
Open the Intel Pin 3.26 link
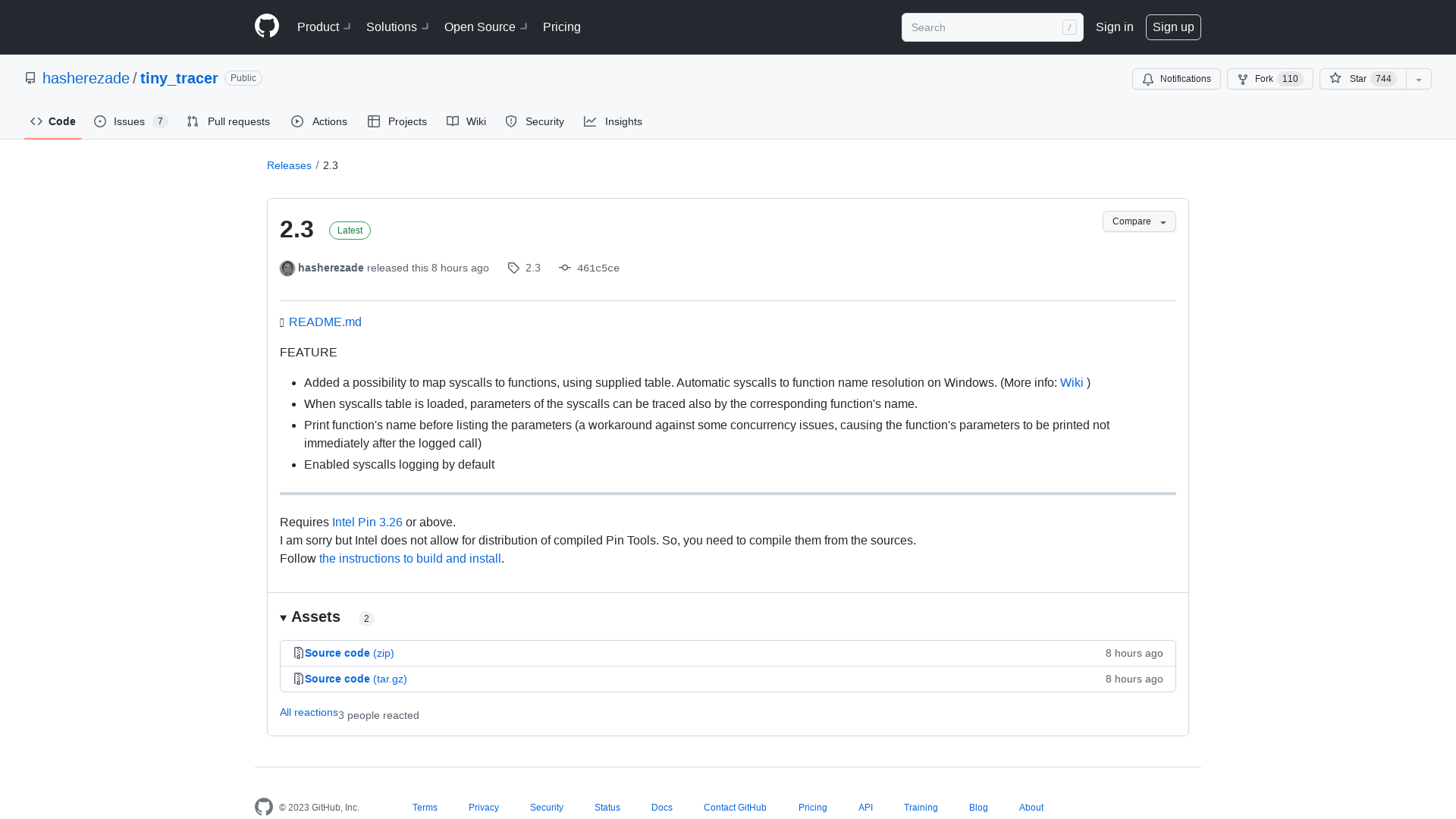[367, 522]
